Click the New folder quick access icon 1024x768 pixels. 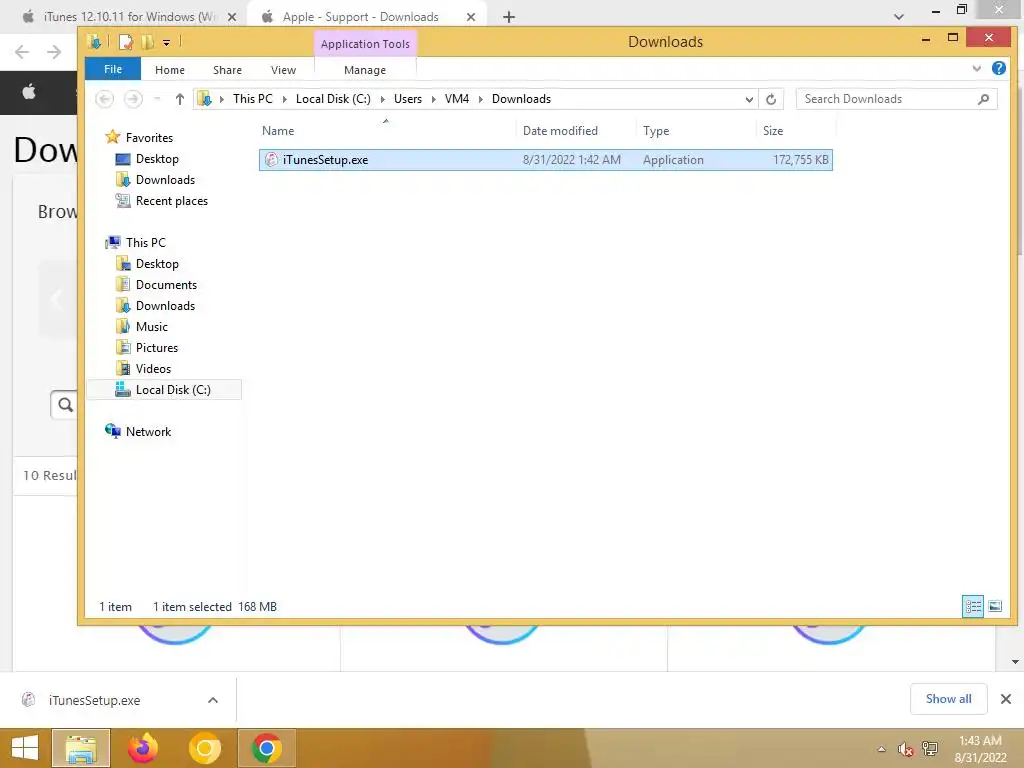point(148,42)
